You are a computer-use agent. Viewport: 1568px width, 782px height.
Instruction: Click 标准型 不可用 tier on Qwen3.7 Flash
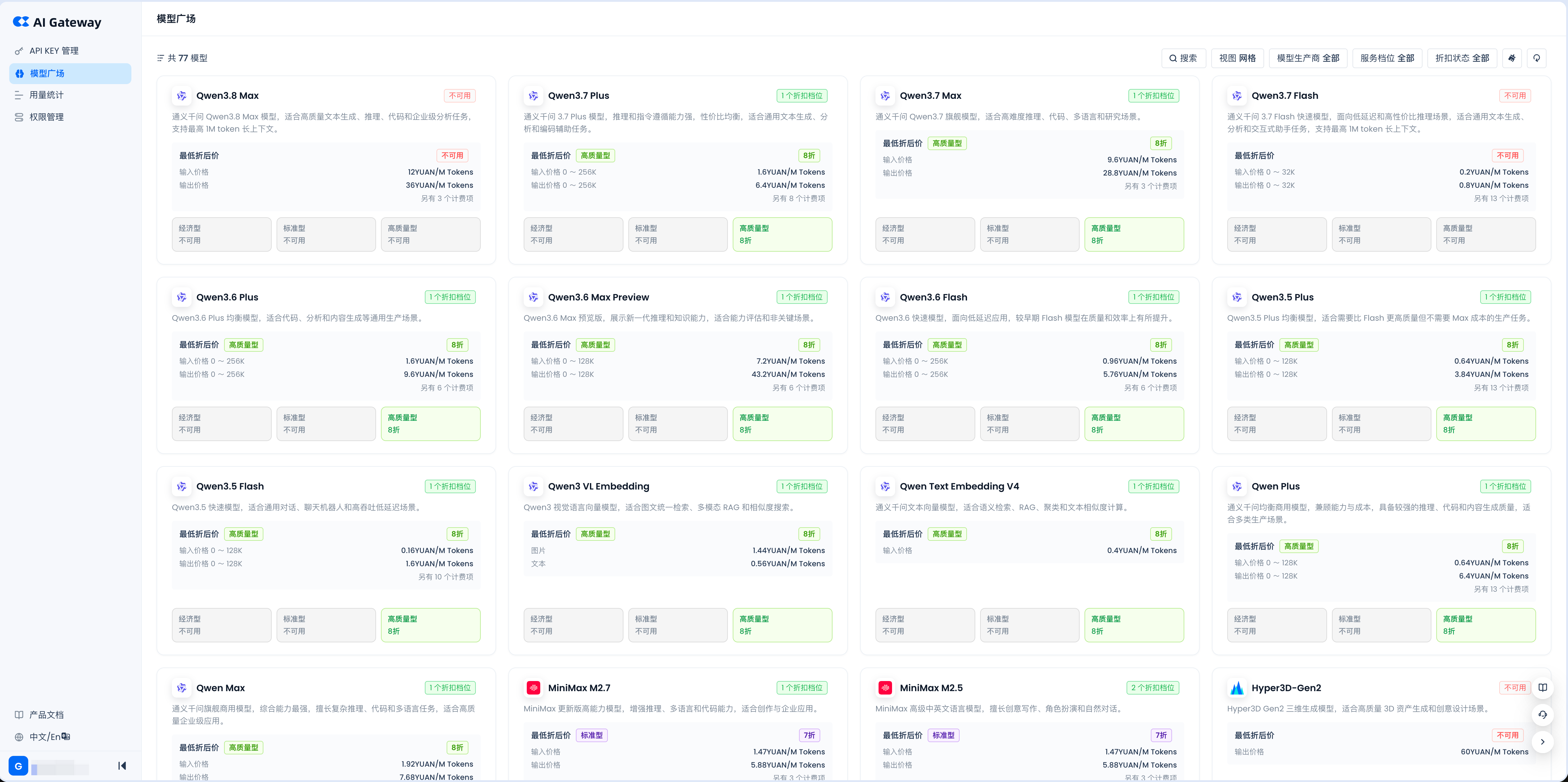point(1381,234)
